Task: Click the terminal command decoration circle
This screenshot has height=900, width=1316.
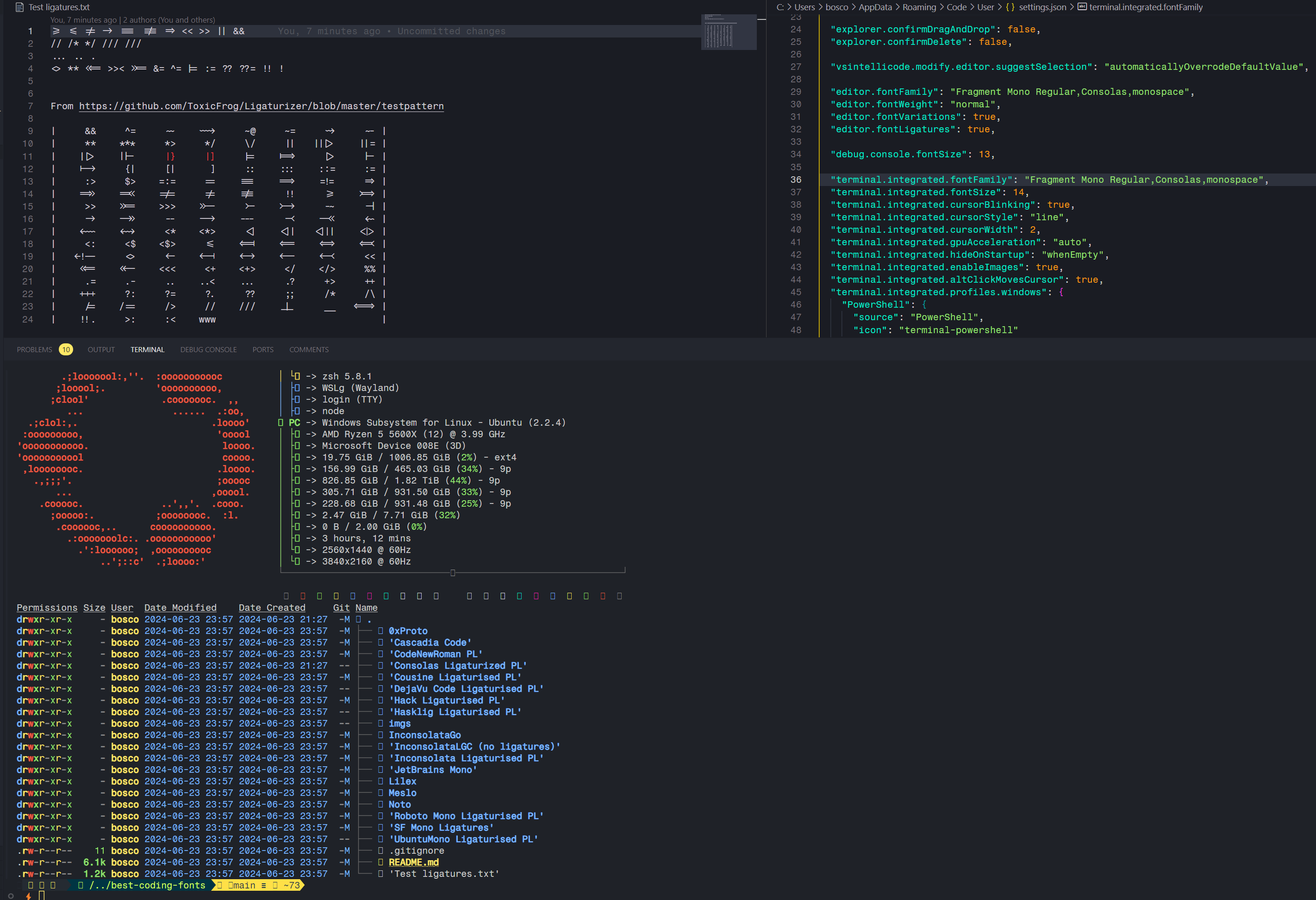Action: 11,895
